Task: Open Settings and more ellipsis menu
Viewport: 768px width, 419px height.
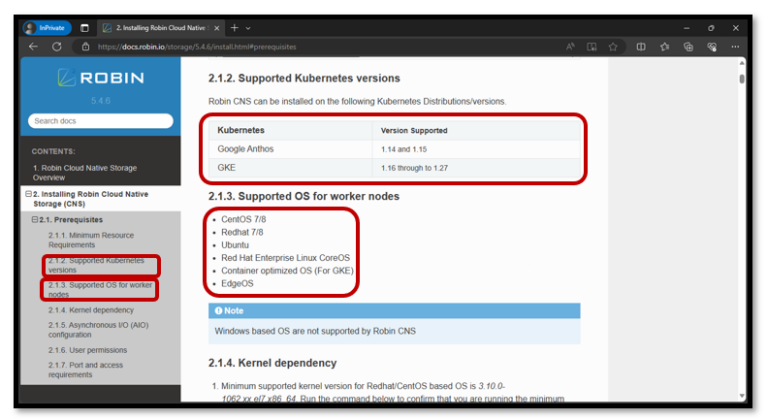Action: [735, 47]
